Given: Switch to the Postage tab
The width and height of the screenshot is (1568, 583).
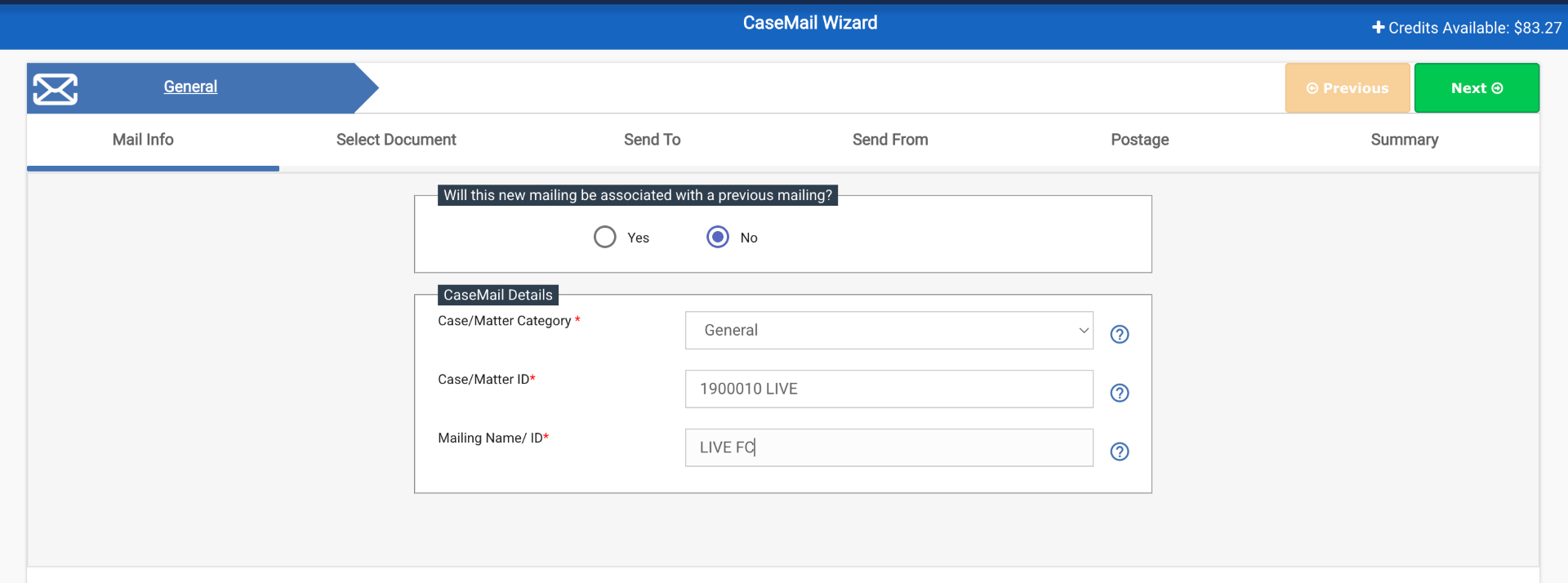Looking at the screenshot, I should [x=1139, y=140].
